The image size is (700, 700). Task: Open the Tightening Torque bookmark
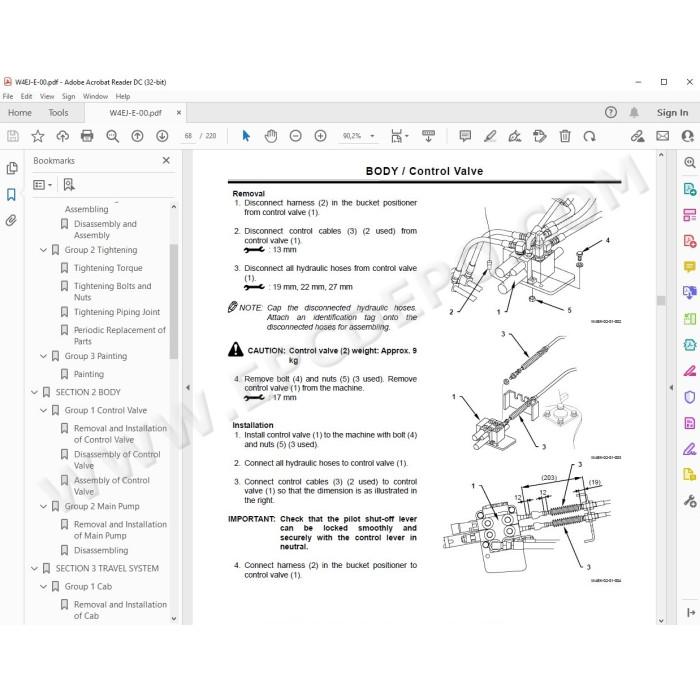pos(108,268)
